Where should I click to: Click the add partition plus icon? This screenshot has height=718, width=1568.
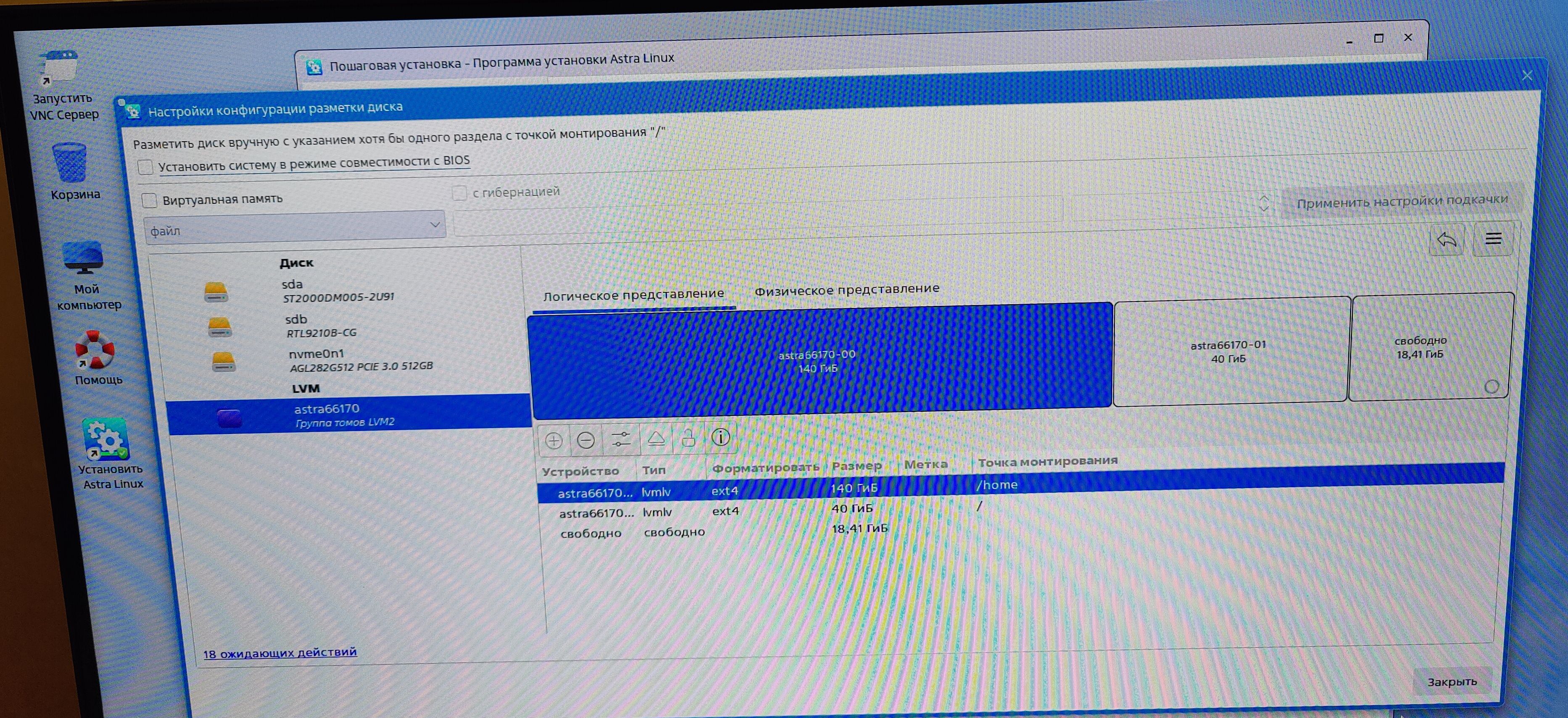pyautogui.click(x=553, y=441)
